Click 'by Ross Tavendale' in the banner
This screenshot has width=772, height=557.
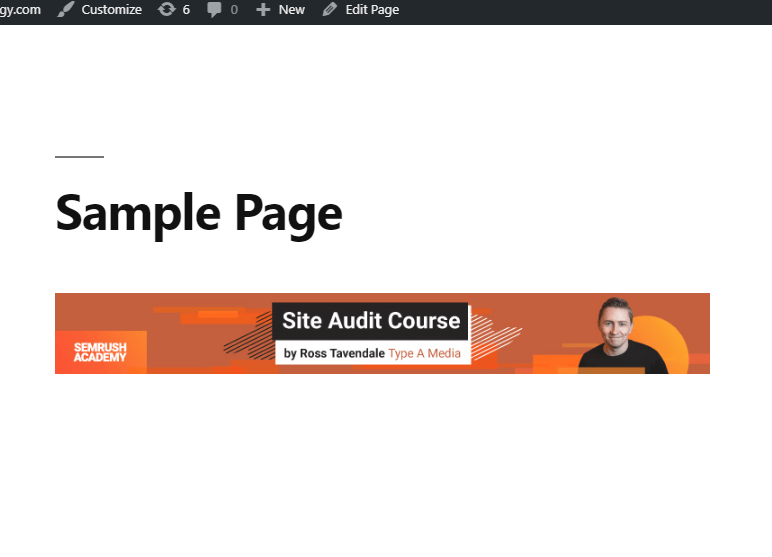[x=334, y=354]
